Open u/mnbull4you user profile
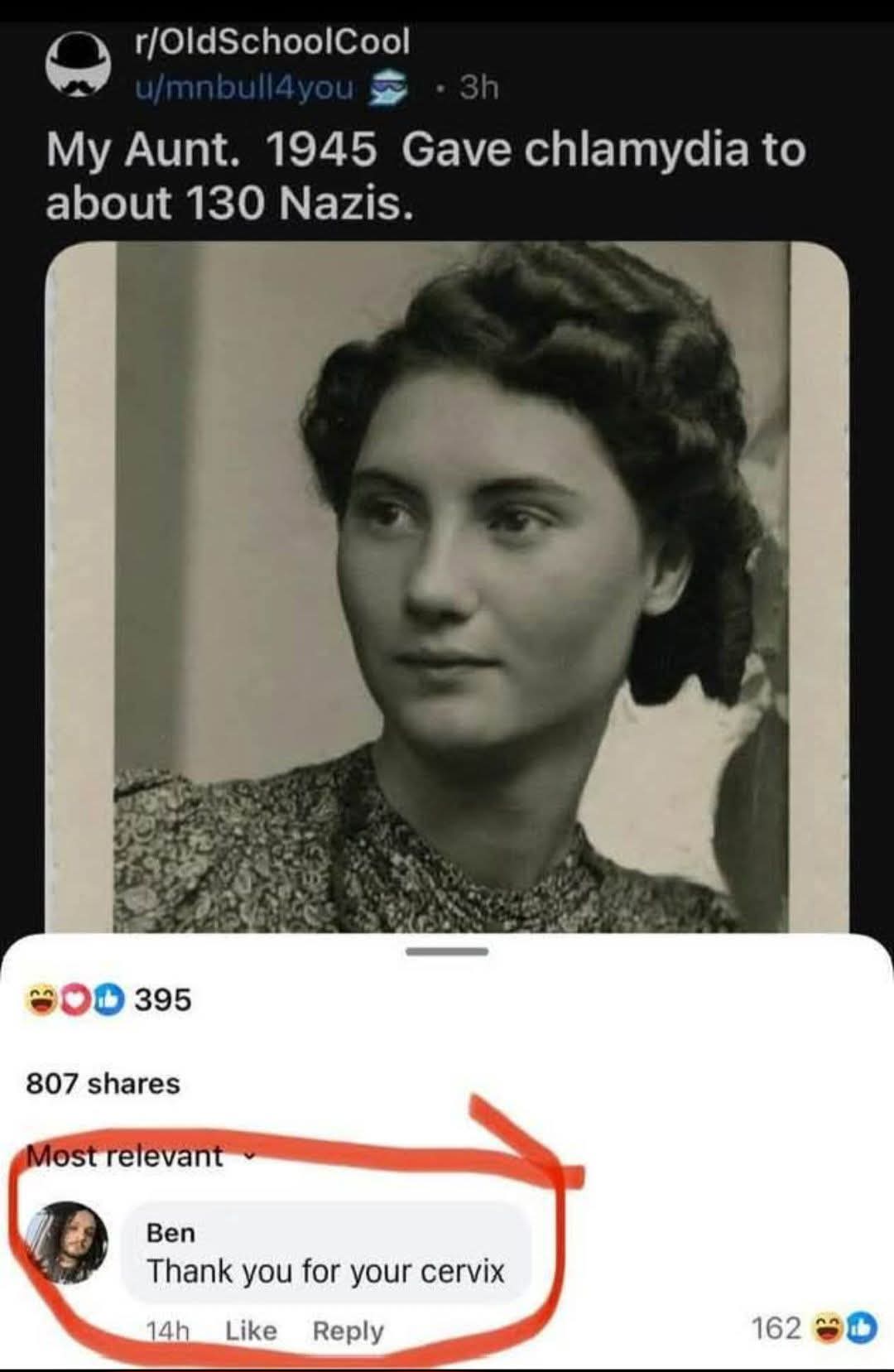 coord(245,86)
